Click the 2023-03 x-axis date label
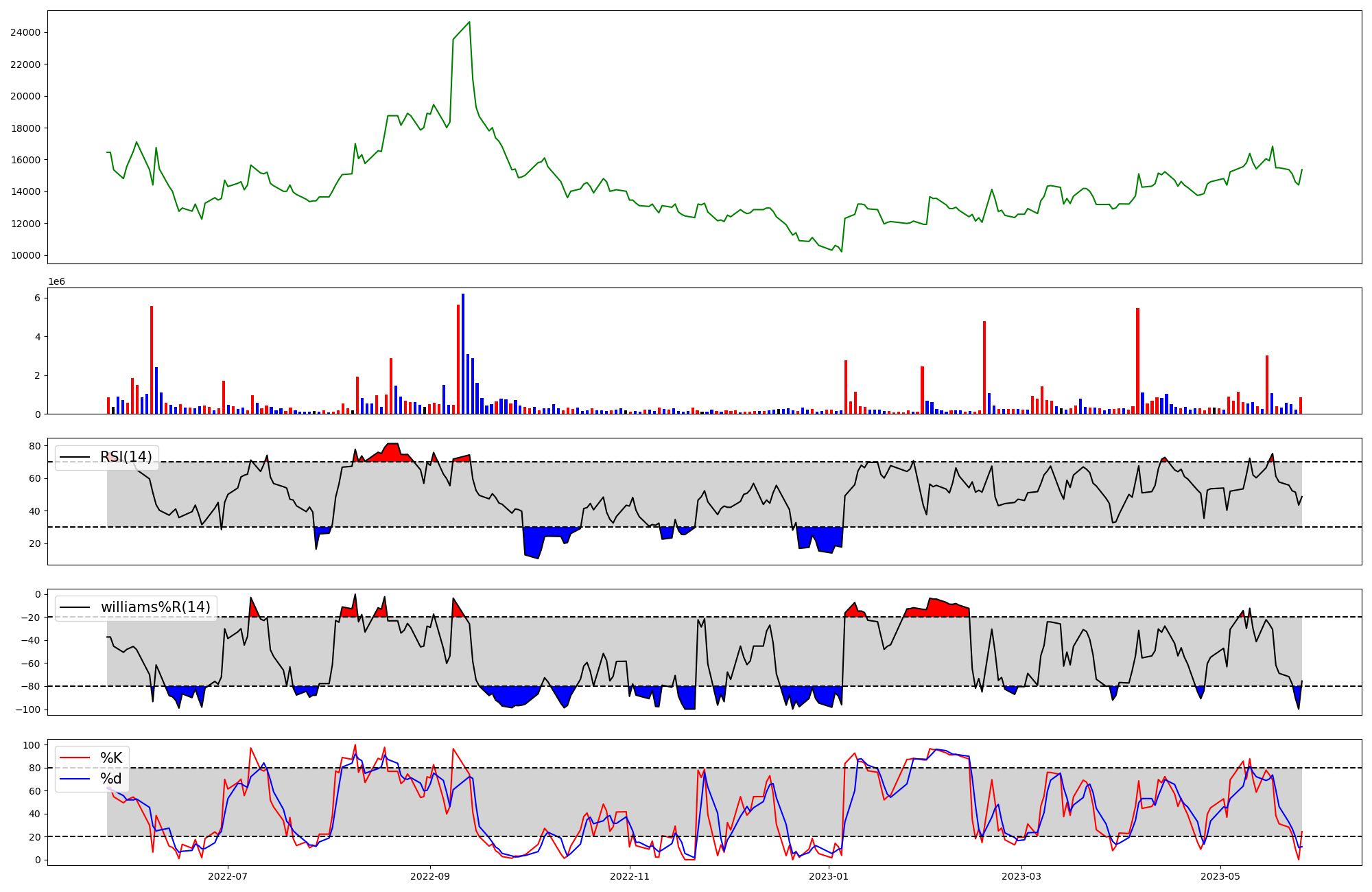This screenshot has width=1372, height=892. click(1022, 876)
